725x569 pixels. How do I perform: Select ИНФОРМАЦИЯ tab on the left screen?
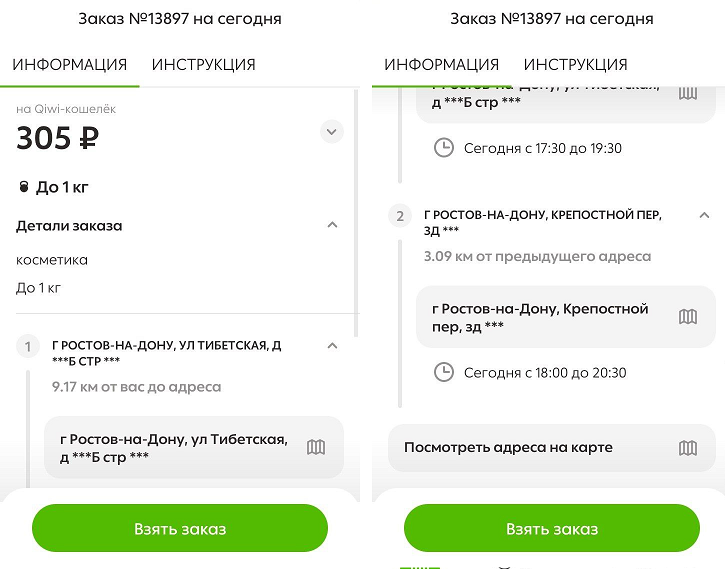coord(70,65)
